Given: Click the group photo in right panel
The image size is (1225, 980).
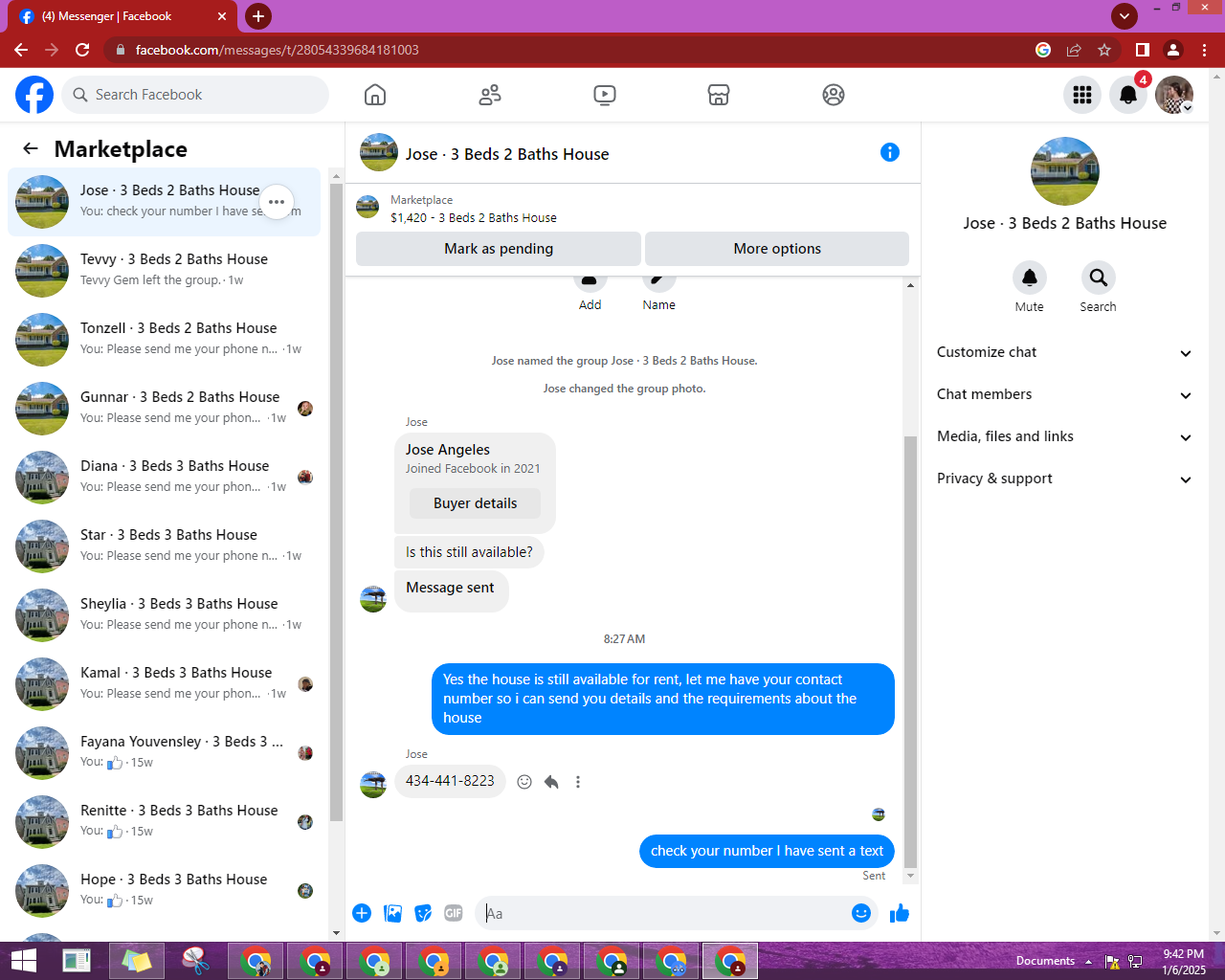Looking at the screenshot, I should point(1064,171).
